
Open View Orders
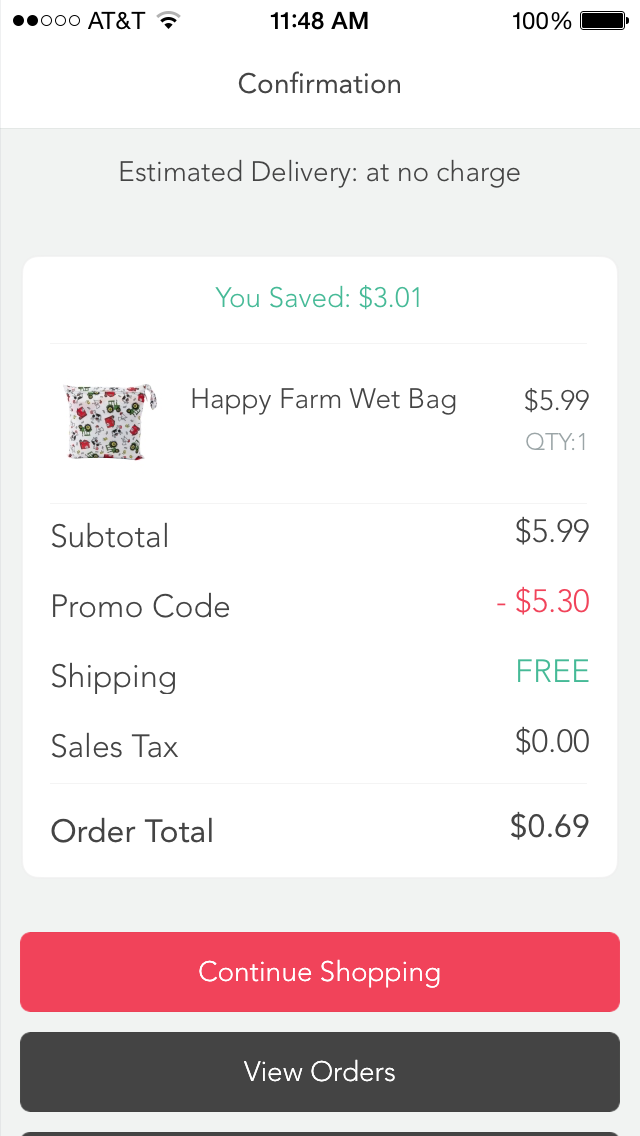tap(320, 1072)
